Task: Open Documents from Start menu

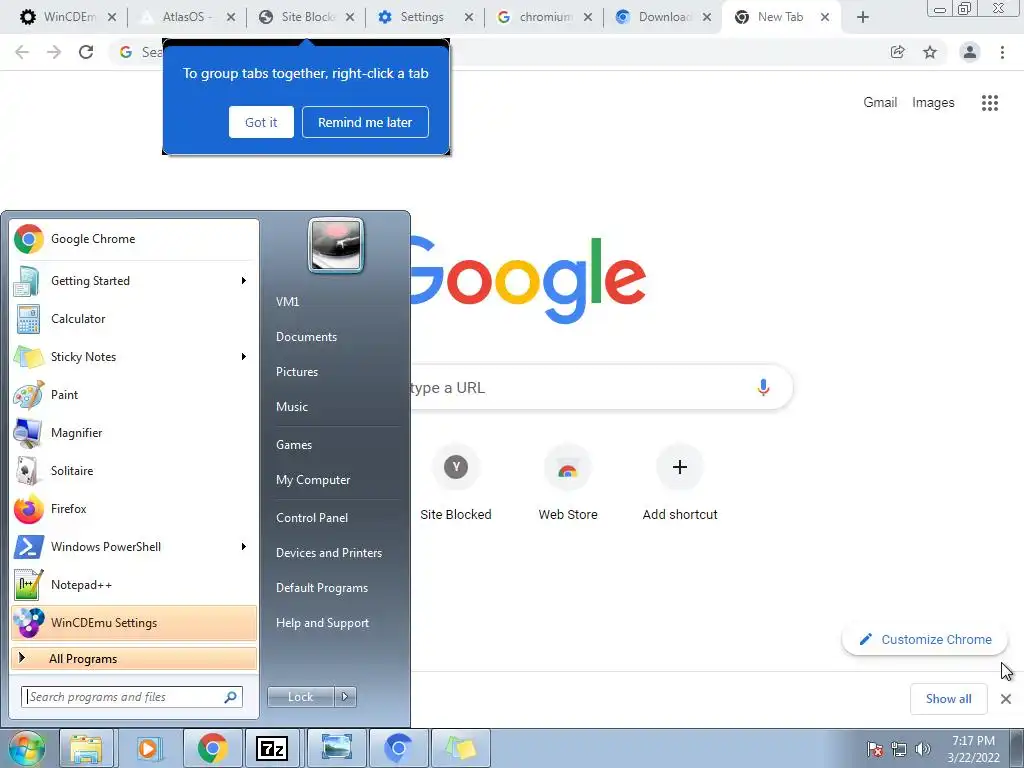Action: coord(306,337)
